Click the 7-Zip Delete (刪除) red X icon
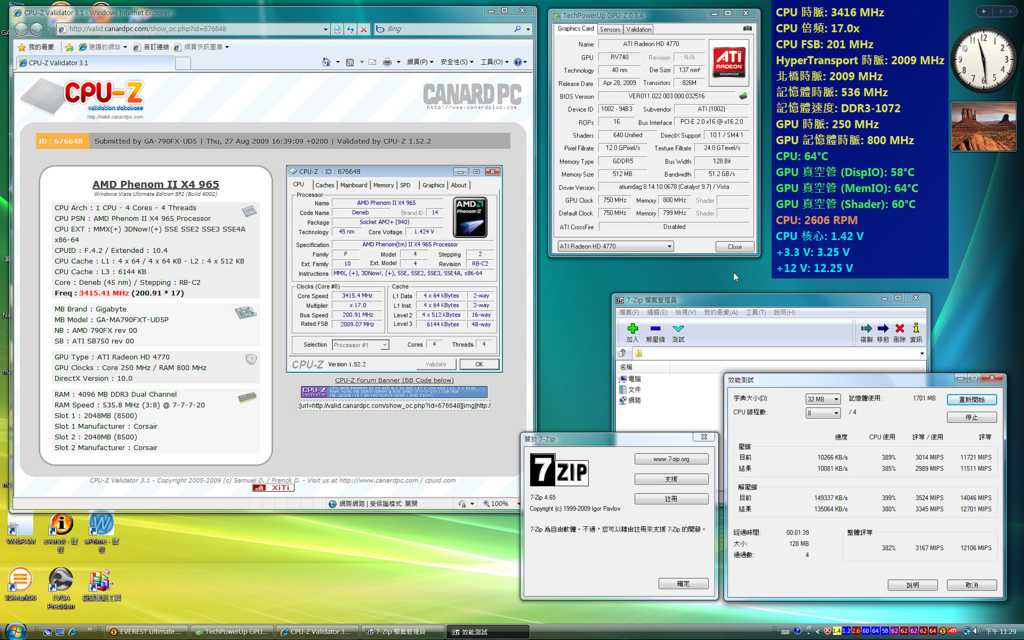 (899, 328)
